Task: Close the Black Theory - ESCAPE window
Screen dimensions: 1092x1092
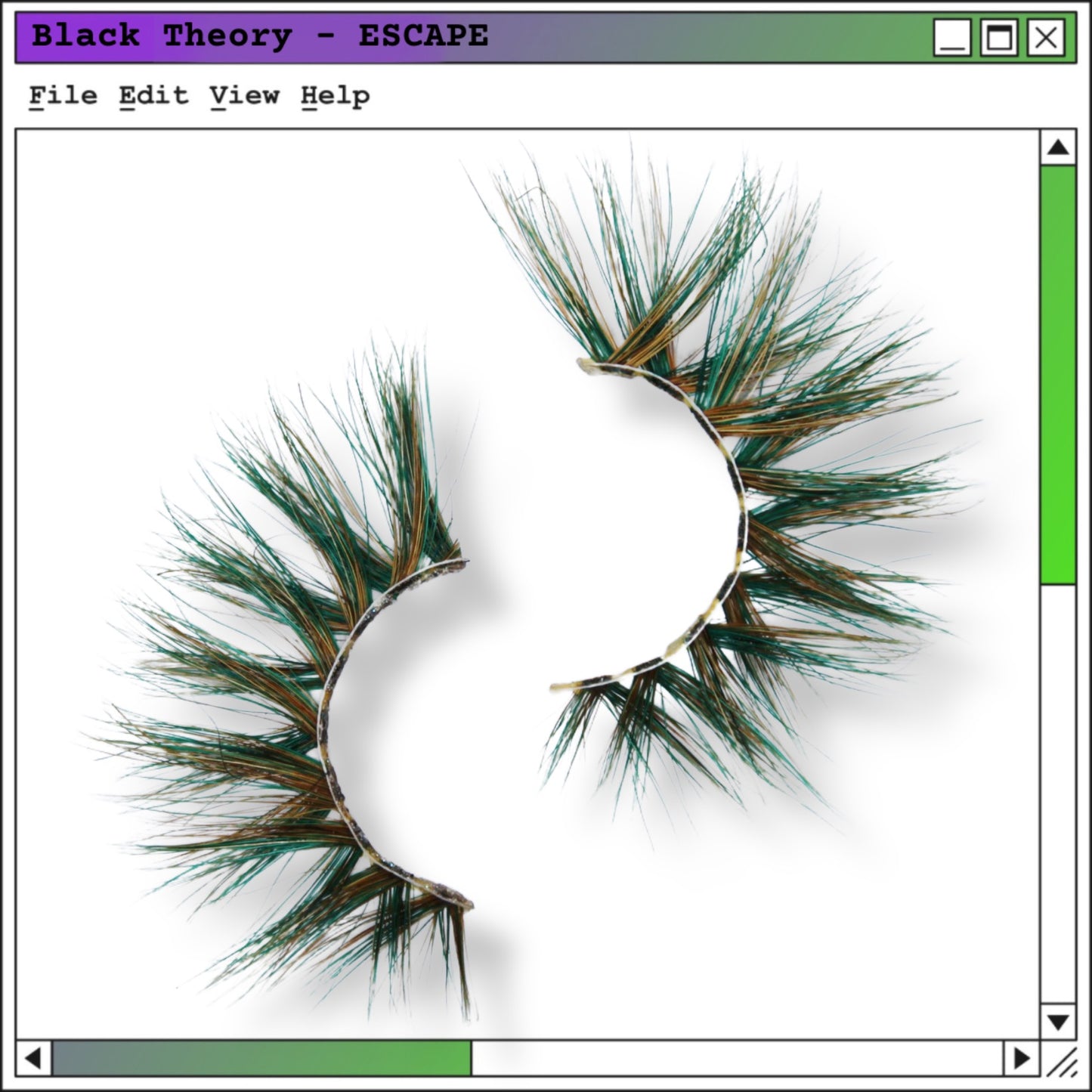Action: click(x=1046, y=37)
